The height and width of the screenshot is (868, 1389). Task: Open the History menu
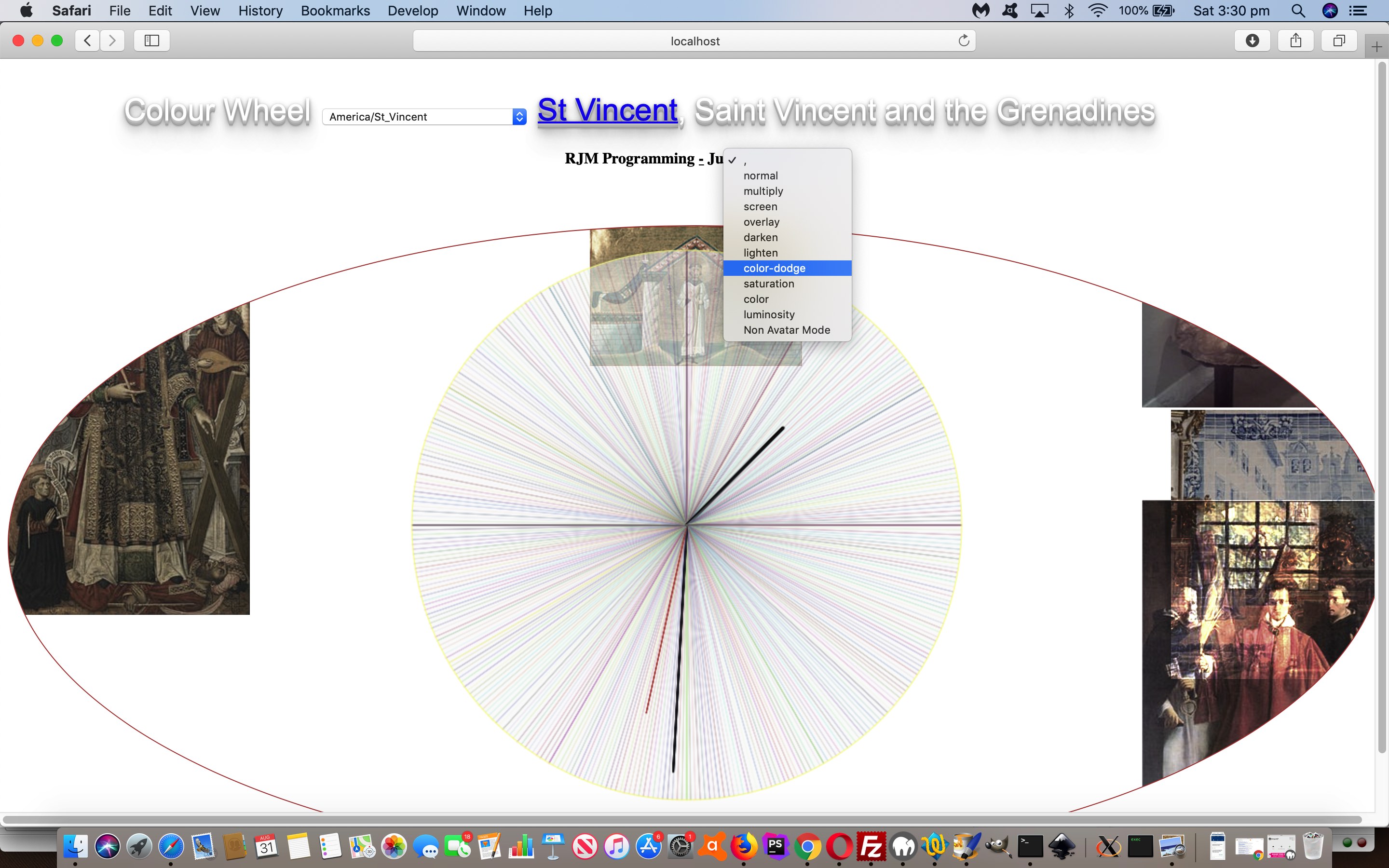point(260,10)
